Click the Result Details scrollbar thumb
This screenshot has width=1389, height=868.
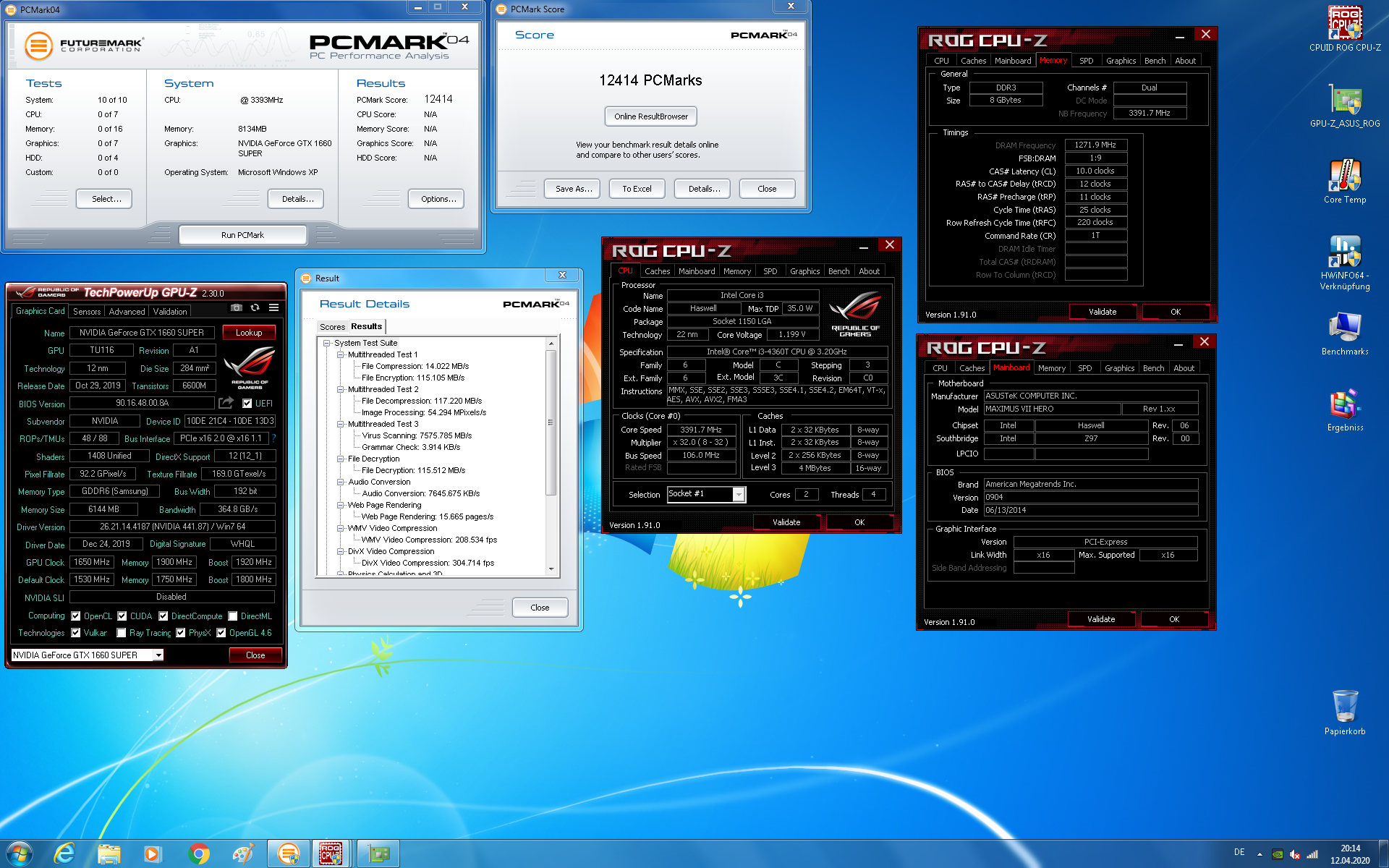coord(551,422)
